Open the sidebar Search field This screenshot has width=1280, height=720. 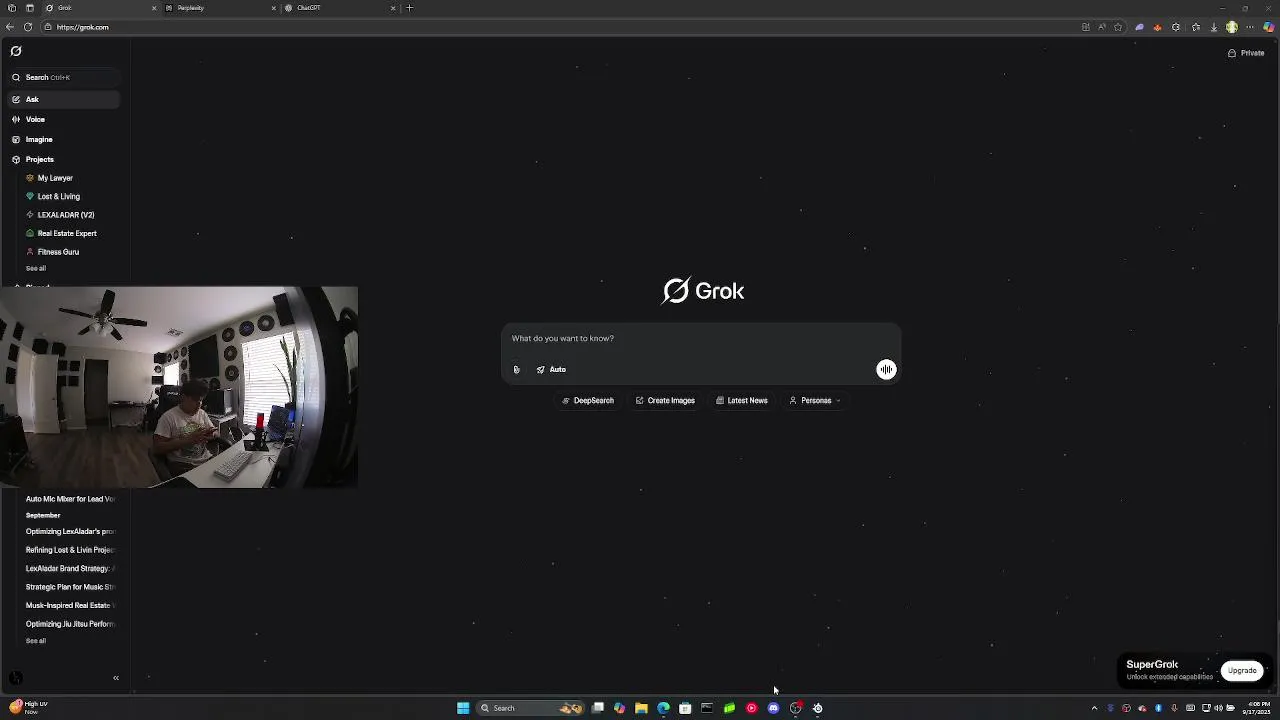point(65,77)
